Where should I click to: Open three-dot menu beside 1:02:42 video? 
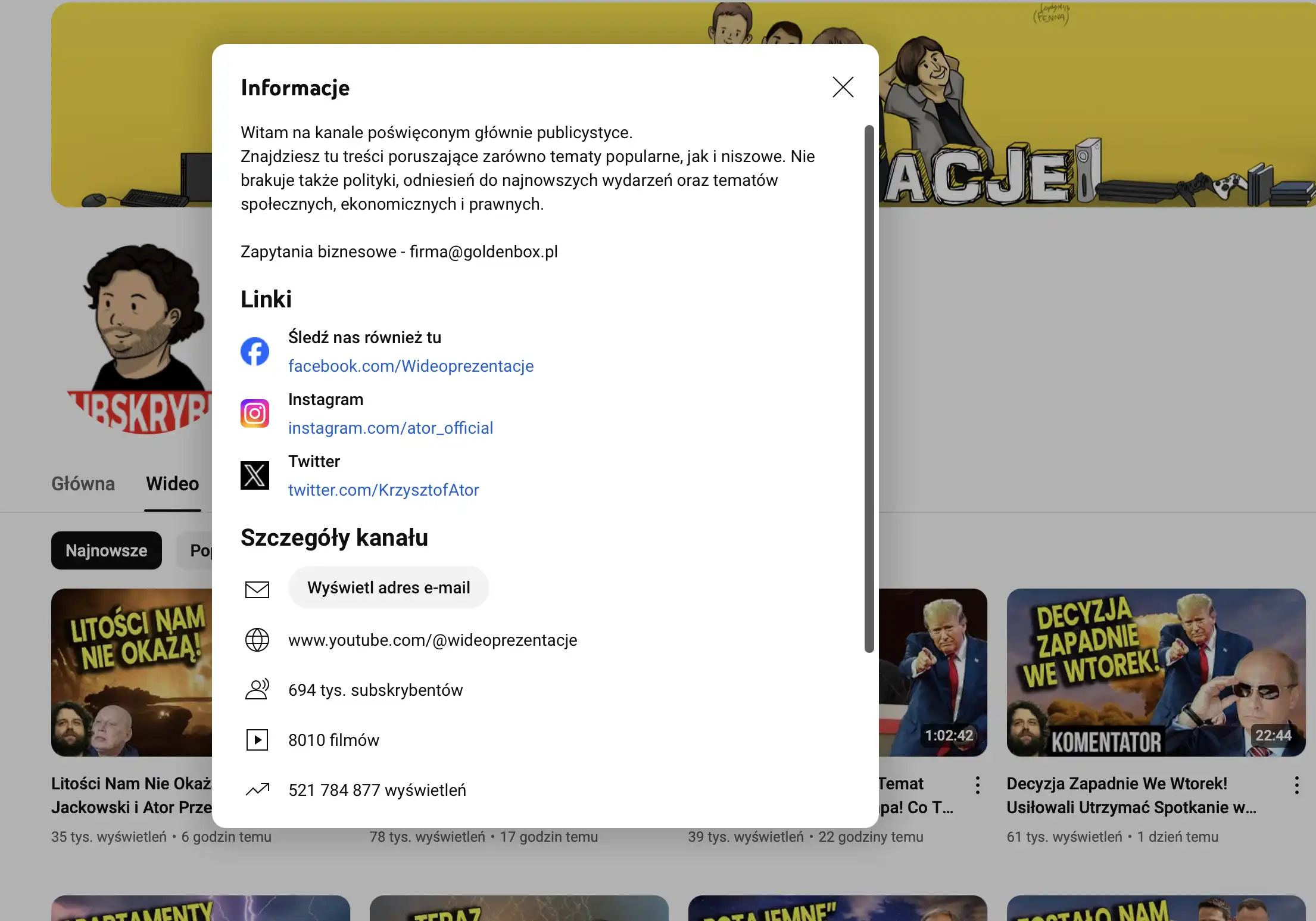click(x=977, y=785)
